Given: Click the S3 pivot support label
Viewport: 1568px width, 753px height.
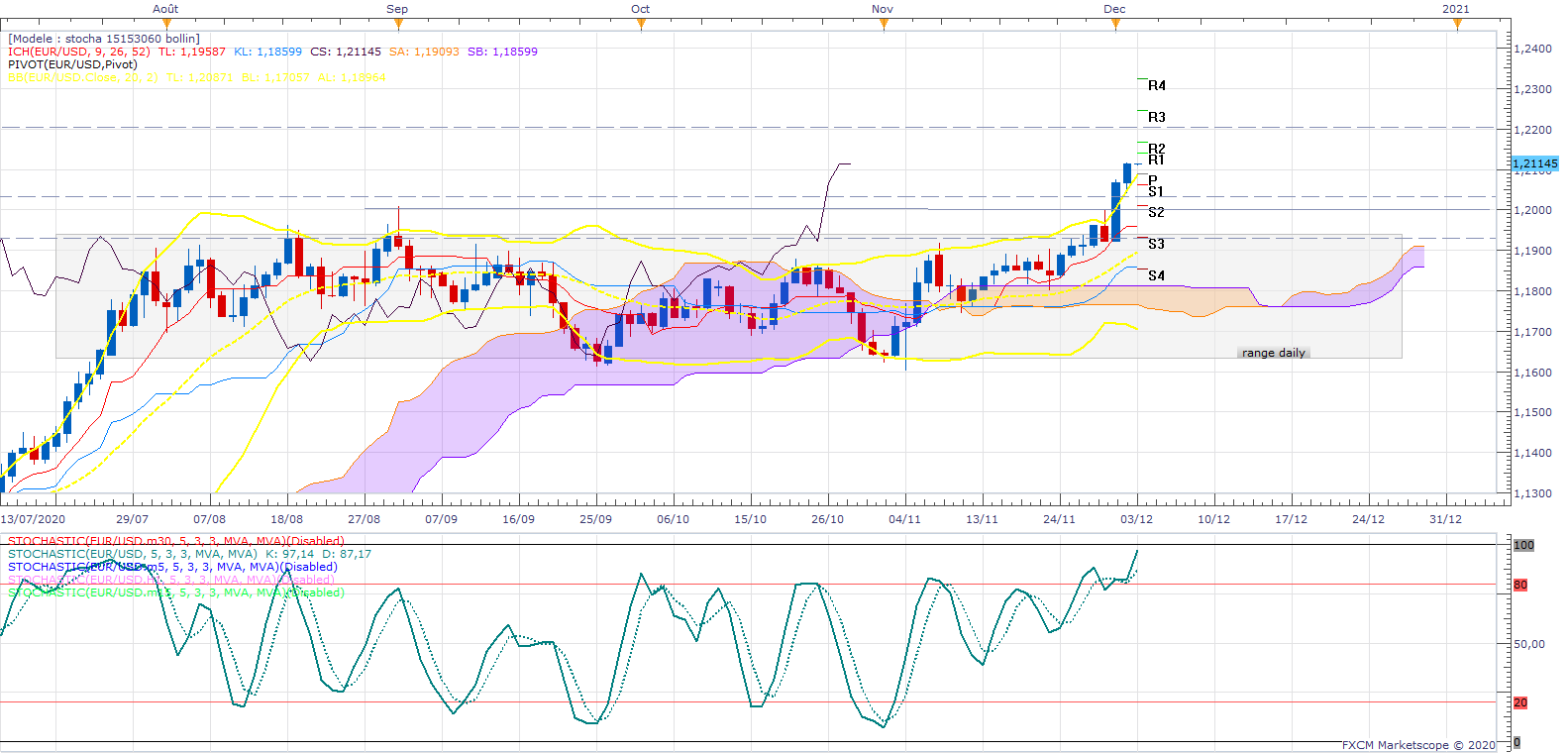Looking at the screenshot, I should (1157, 244).
